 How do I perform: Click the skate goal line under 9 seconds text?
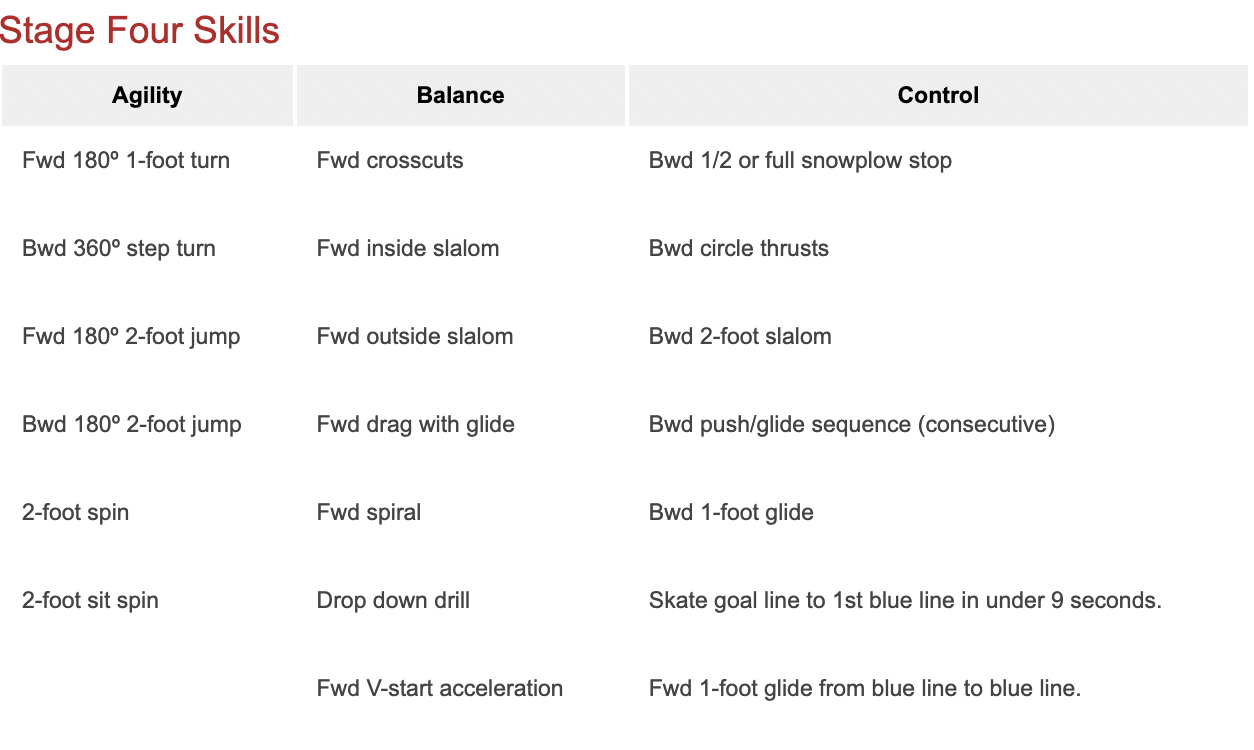pyautogui.click(x=905, y=600)
